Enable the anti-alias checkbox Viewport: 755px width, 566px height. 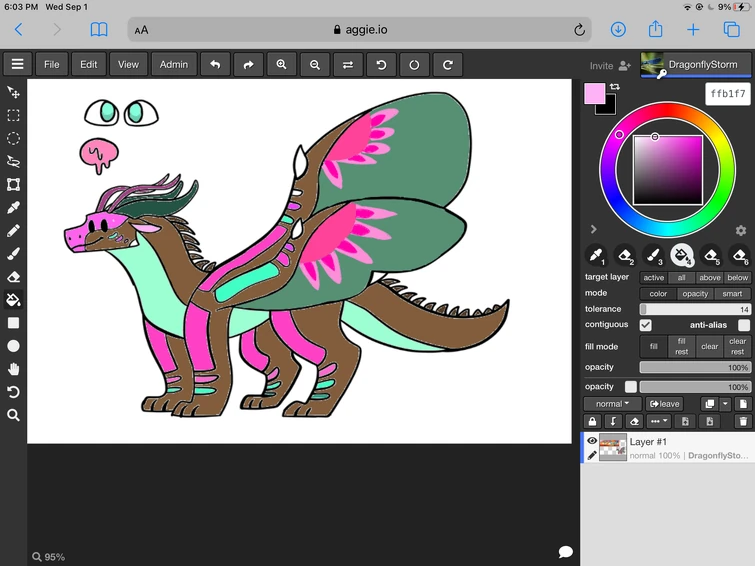(x=744, y=325)
